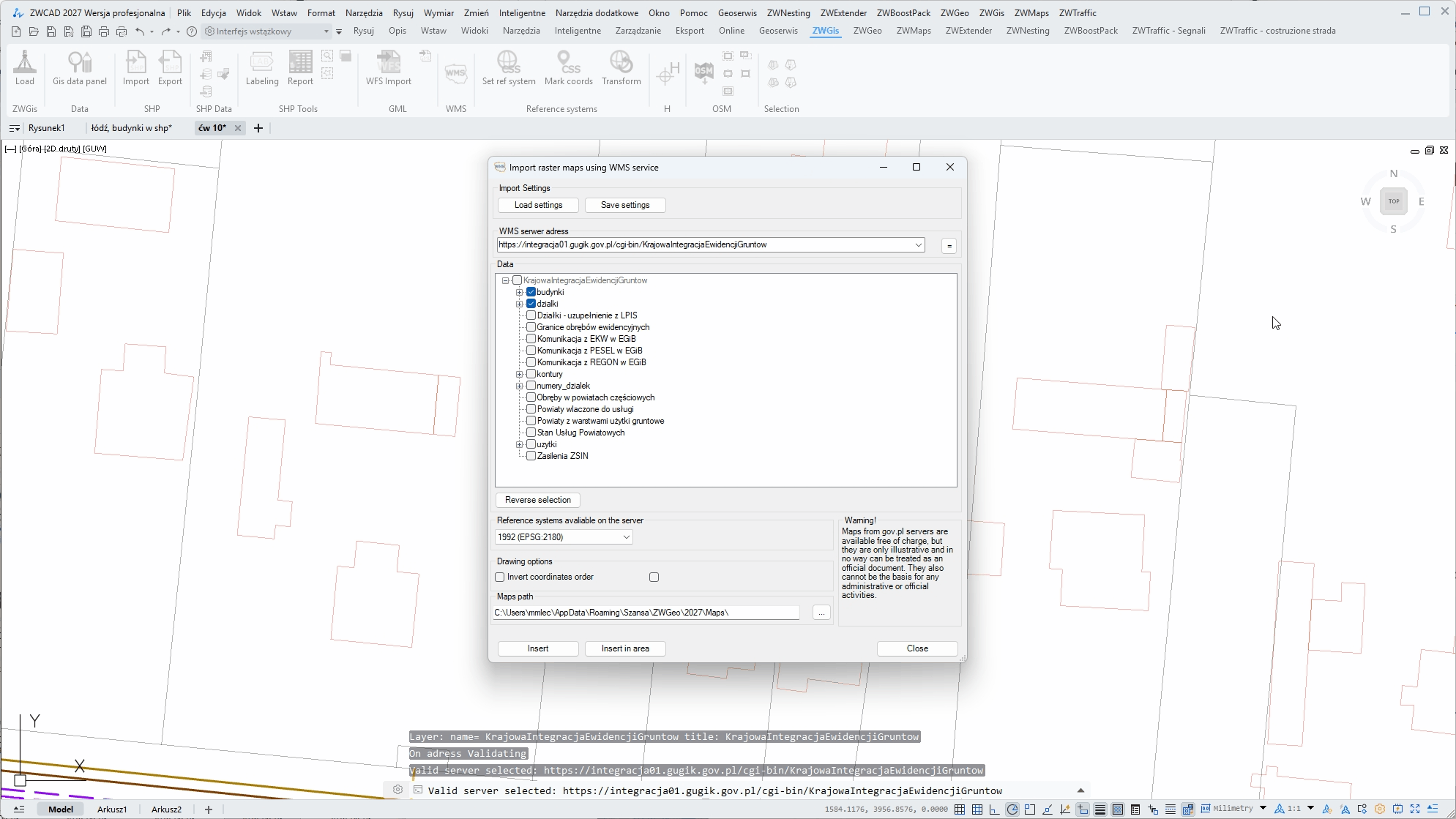Click the Load settings button

[x=538, y=205]
